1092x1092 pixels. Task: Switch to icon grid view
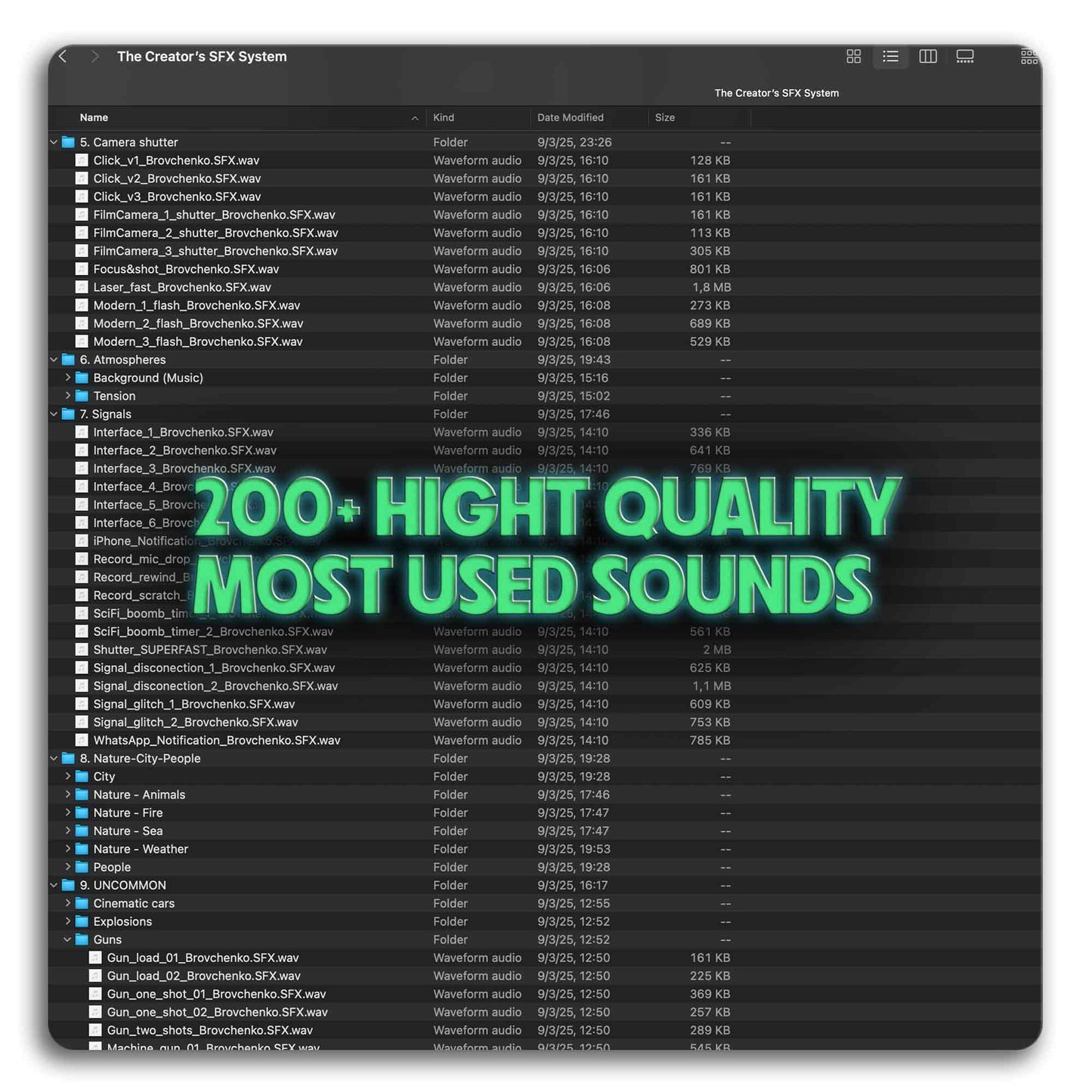853,57
